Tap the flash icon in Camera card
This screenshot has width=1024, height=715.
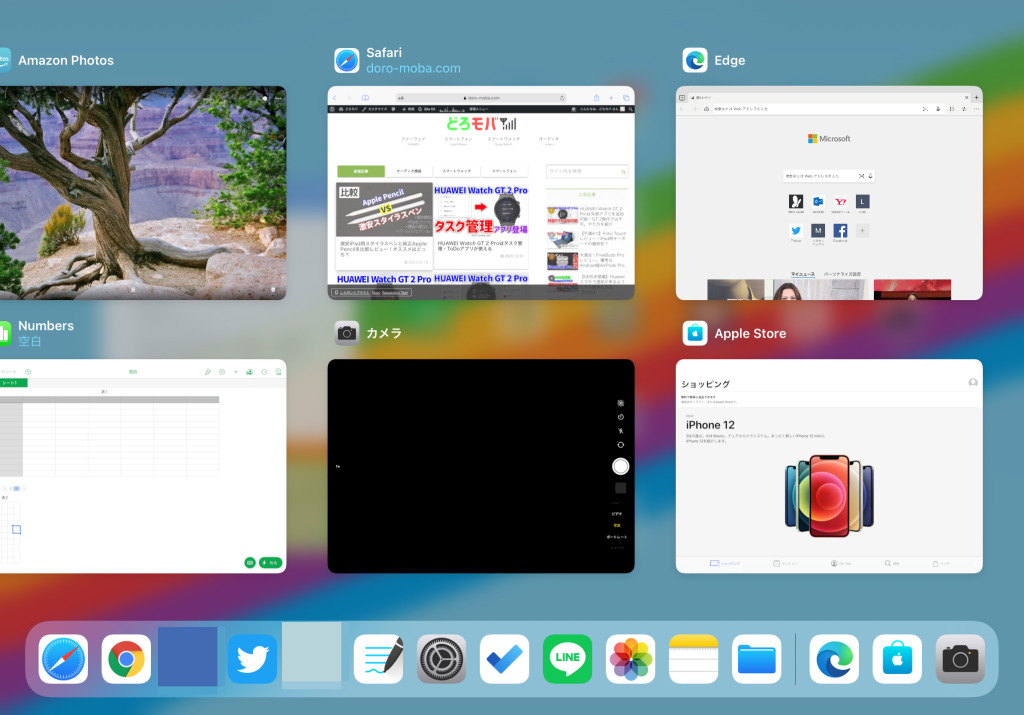(620, 431)
